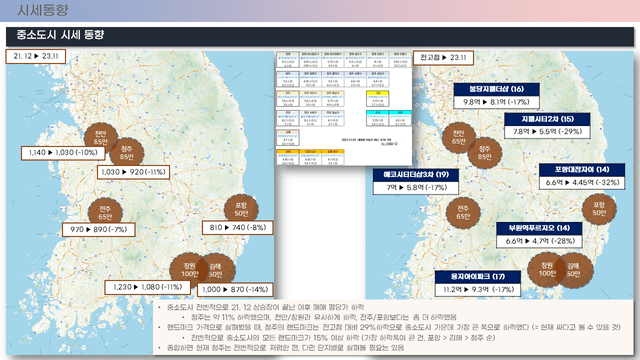
Task: Click the 용지아이파크 (17) label
Action: click(478, 277)
